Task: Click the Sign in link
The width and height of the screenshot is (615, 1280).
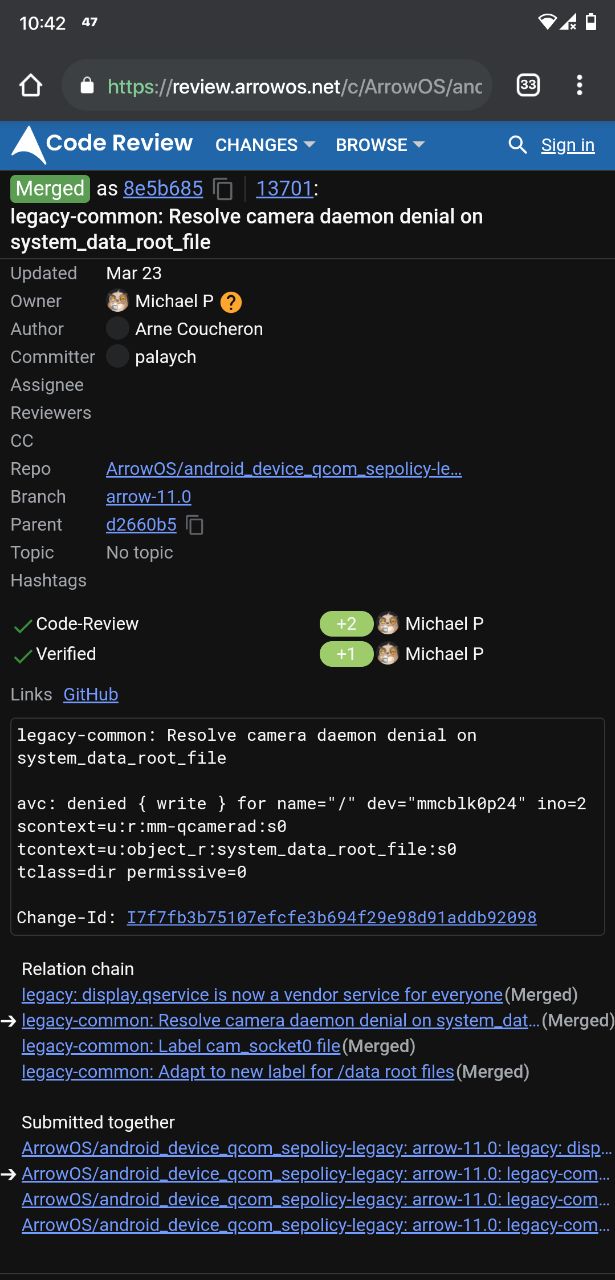Action: click(568, 145)
